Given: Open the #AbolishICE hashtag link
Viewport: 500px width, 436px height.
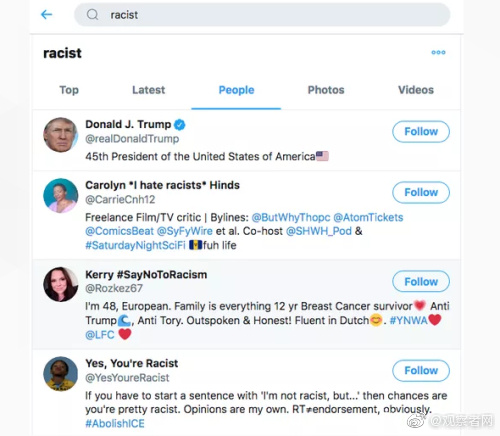Looking at the screenshot, I should [115, 424].
